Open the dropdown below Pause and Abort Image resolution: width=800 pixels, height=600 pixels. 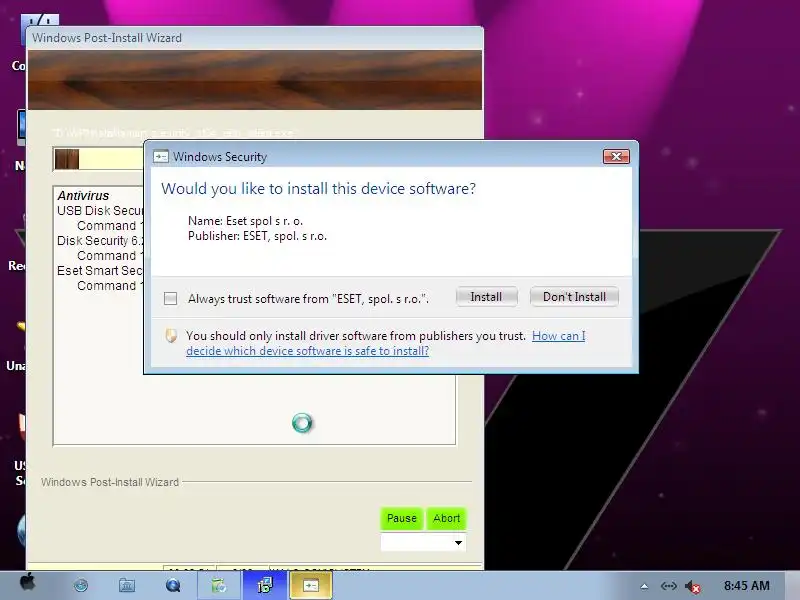(423, 542)
